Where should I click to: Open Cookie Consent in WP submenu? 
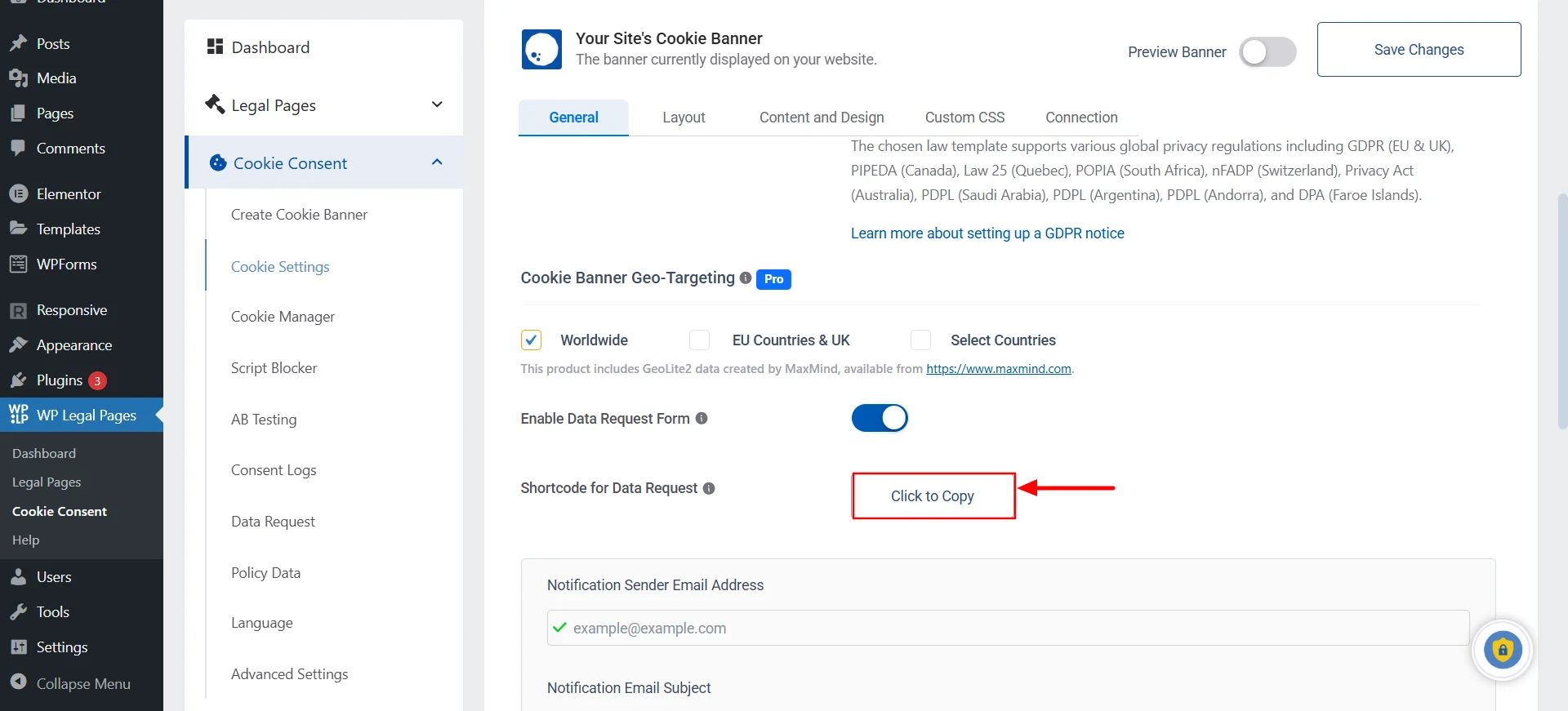pos(60,511)
